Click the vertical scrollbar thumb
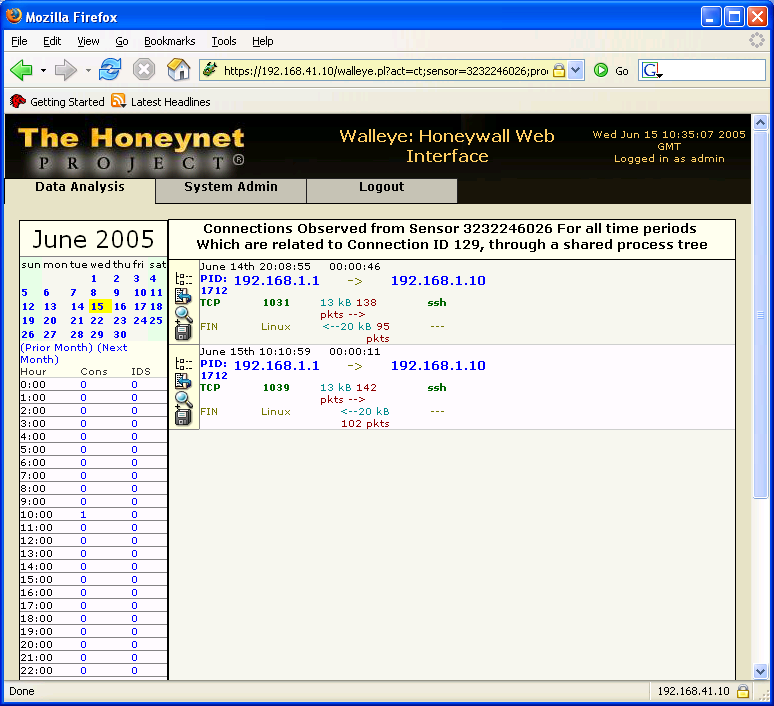This screenshot has width=774, height=706. pyautogui.click(x=760, y=314)
